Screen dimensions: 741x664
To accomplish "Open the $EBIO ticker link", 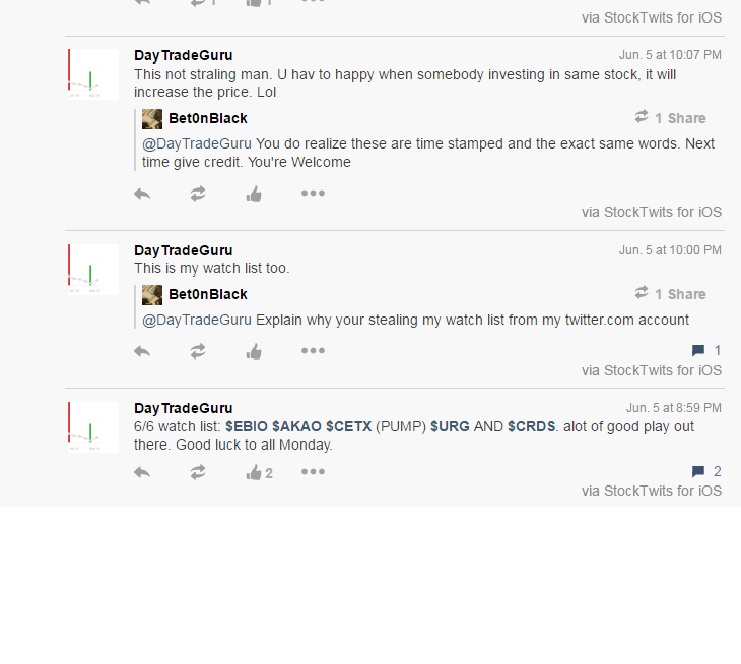I will tap(246, 426).
